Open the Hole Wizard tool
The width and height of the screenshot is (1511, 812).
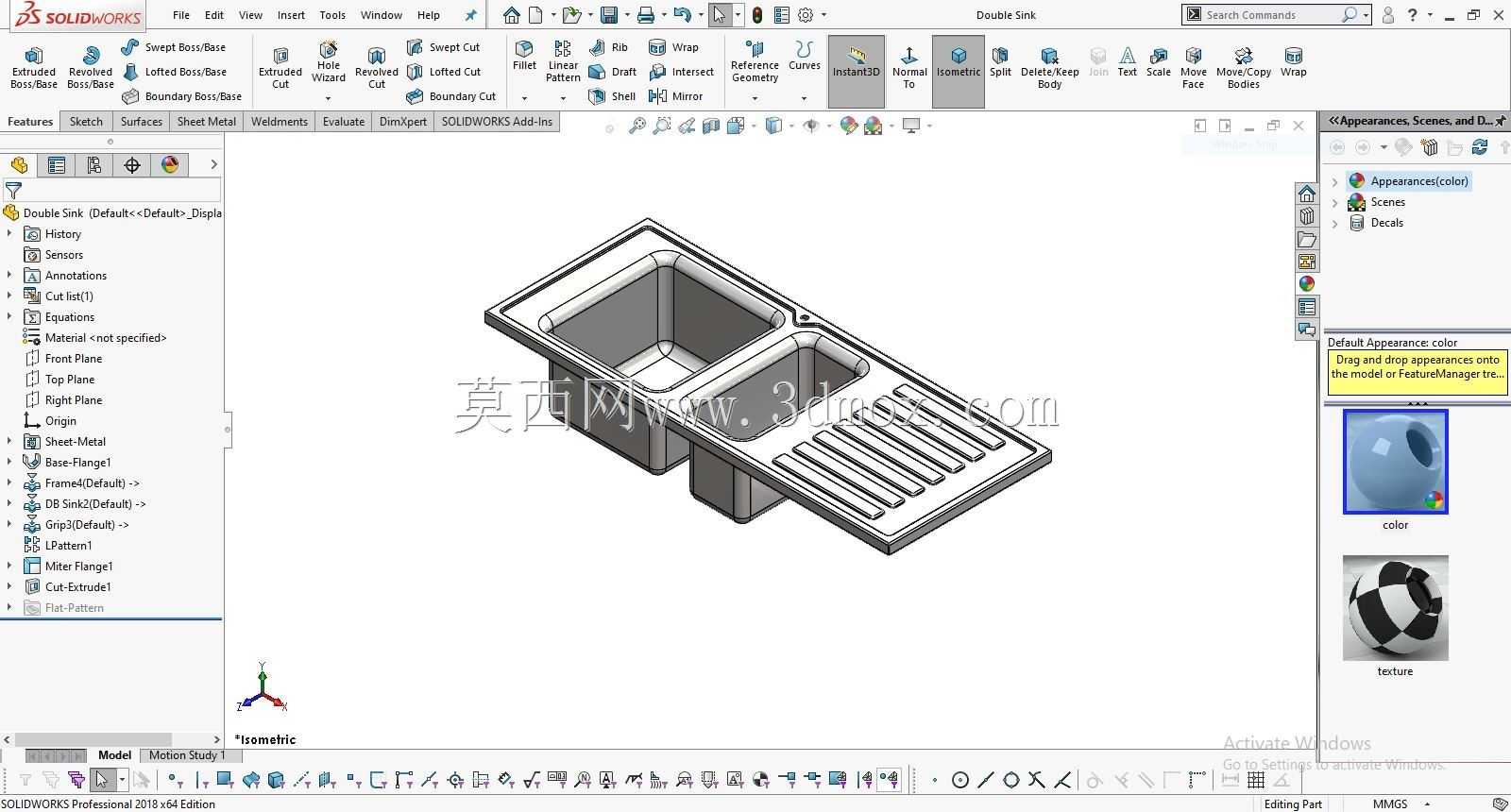click(329, 62)
